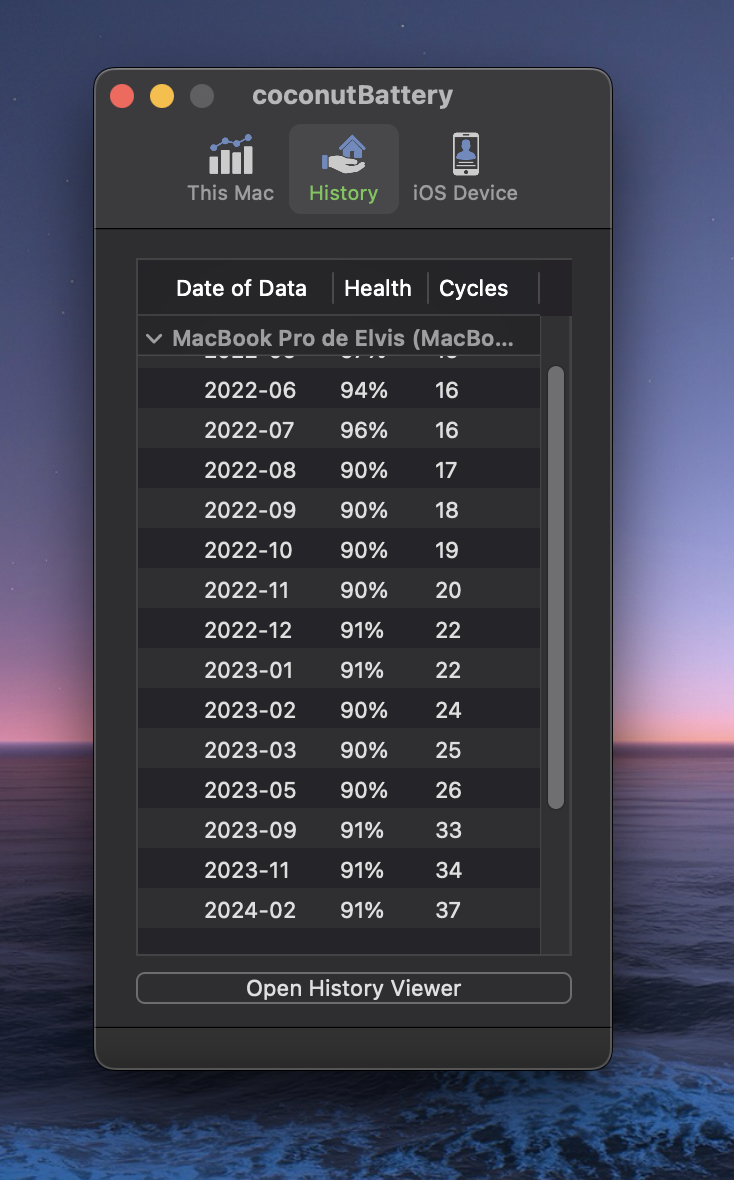Select the History hand-and-house icon

tap(343, 154)
